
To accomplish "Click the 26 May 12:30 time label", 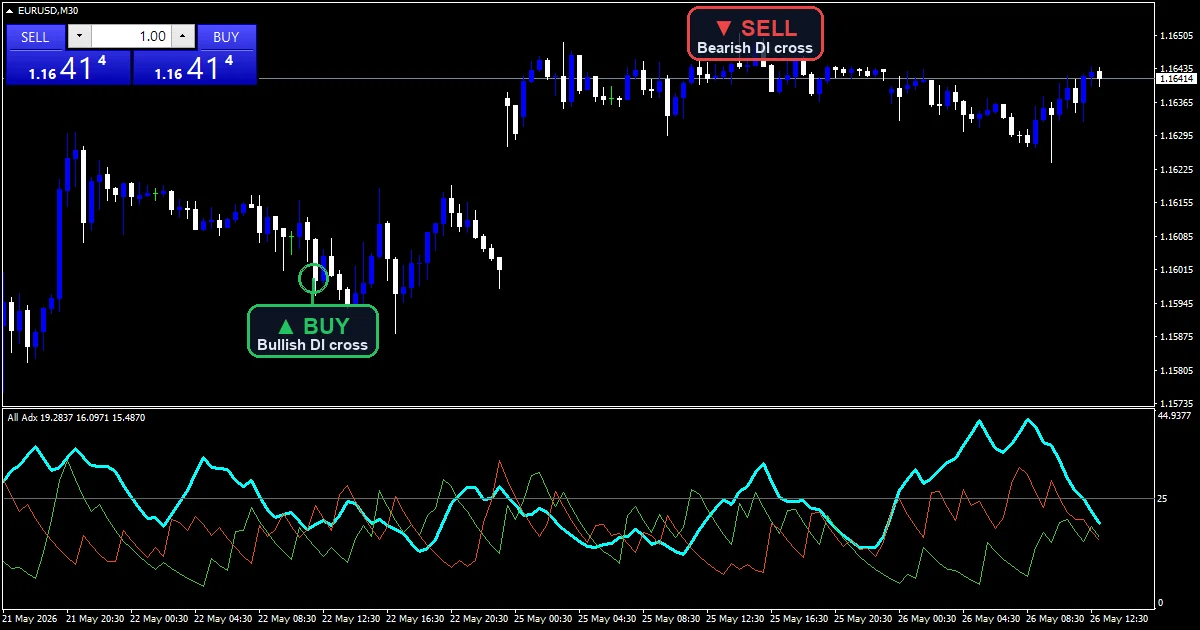I will point(1119,618).
